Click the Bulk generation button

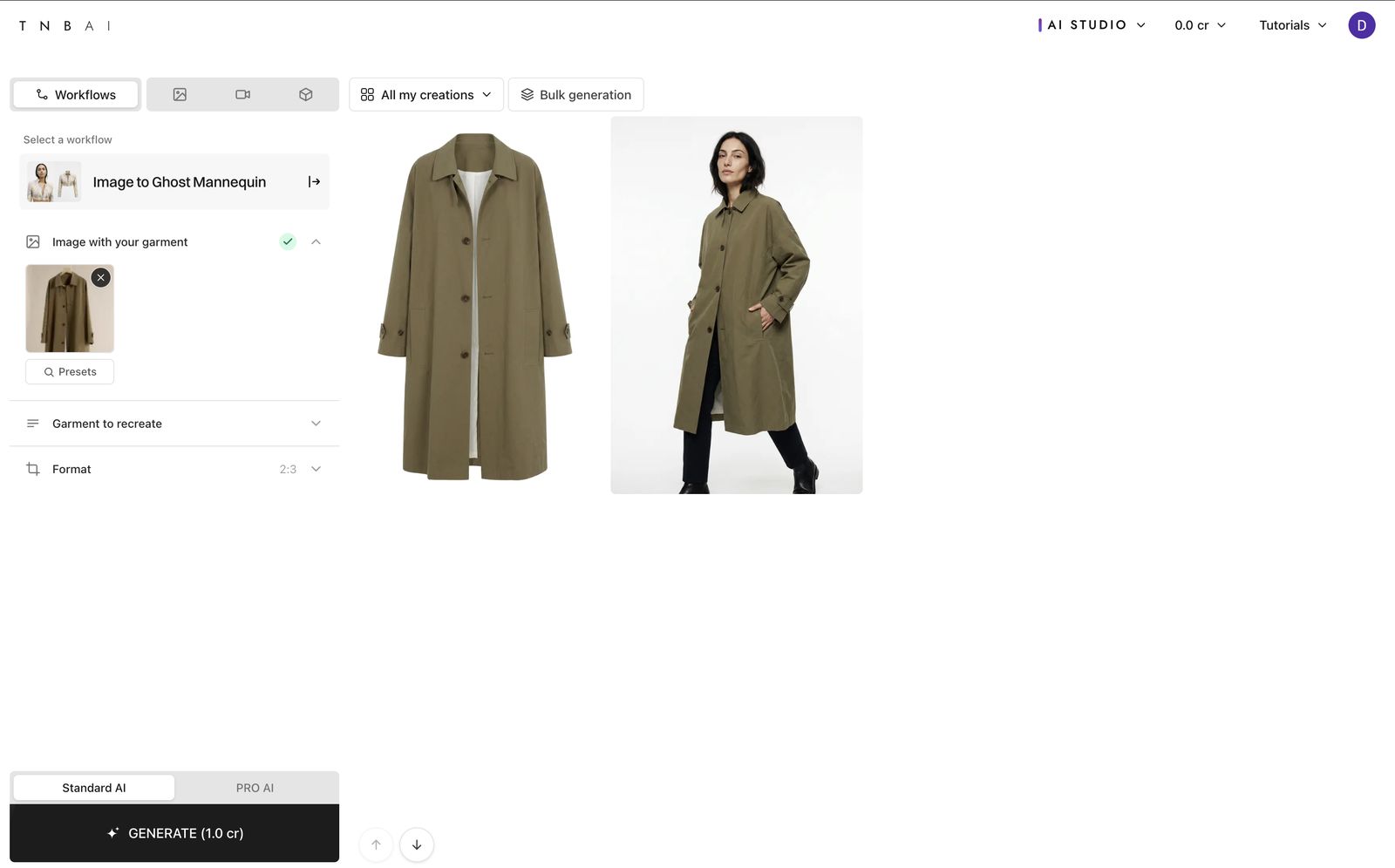(x=575, y=94)
